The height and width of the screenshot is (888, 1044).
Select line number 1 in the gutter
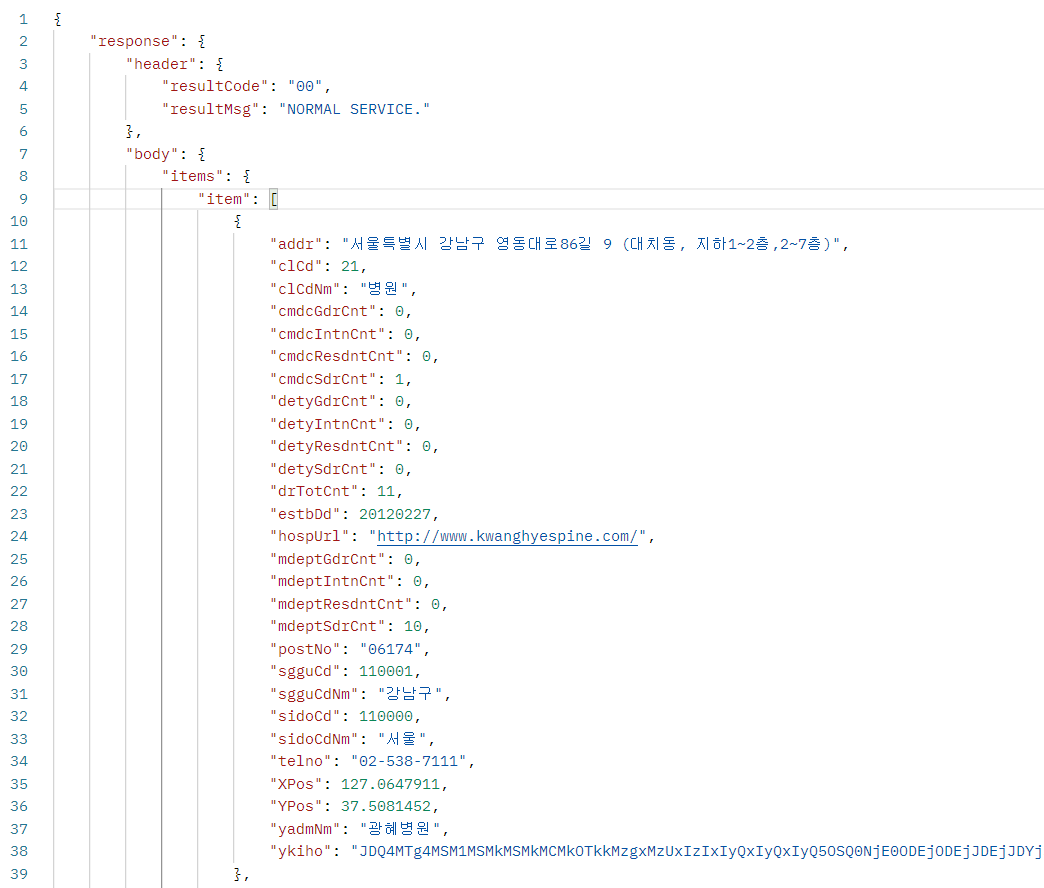22,18
